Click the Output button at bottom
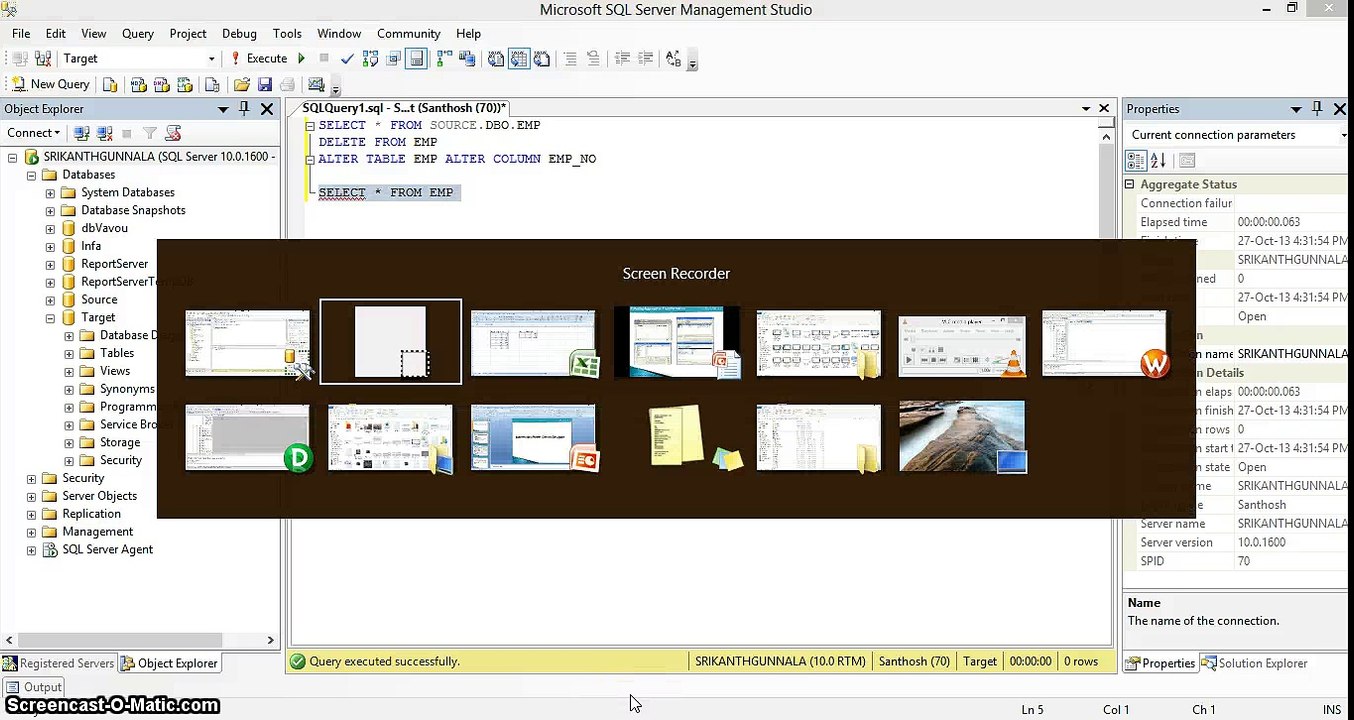Image resolution: width=1354 pixels, height=720 pixels. (35, 687)
